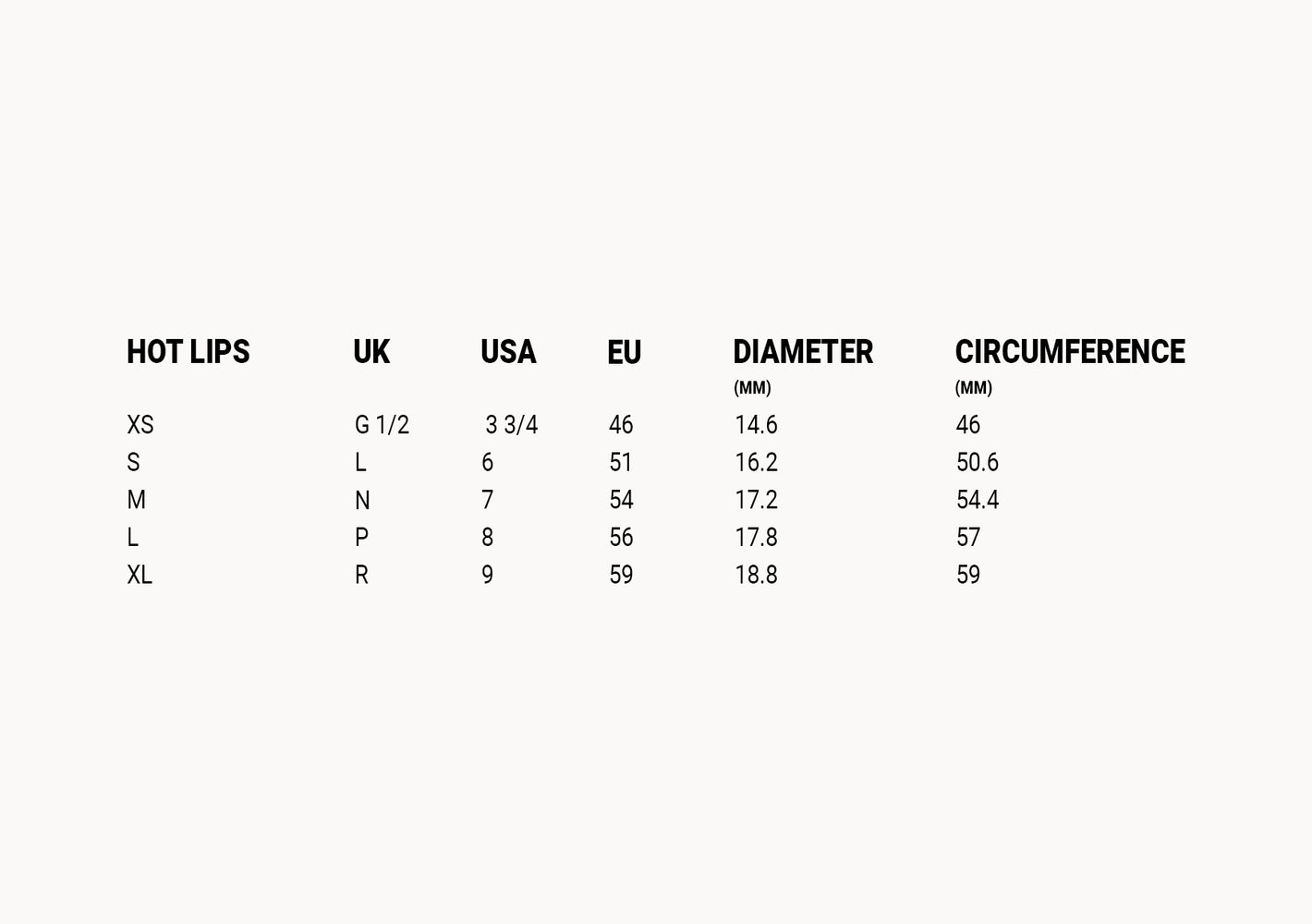Select the UK size P cell
Viewport: 1312px width, 924px height.
coord(361,538)
